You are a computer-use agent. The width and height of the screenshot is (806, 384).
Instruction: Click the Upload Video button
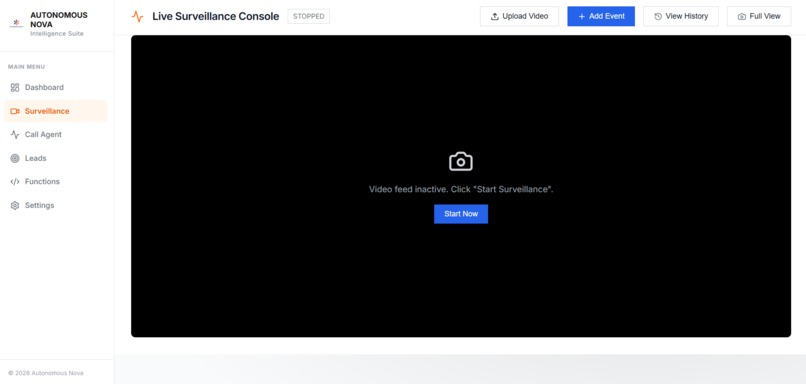(519, 16)
